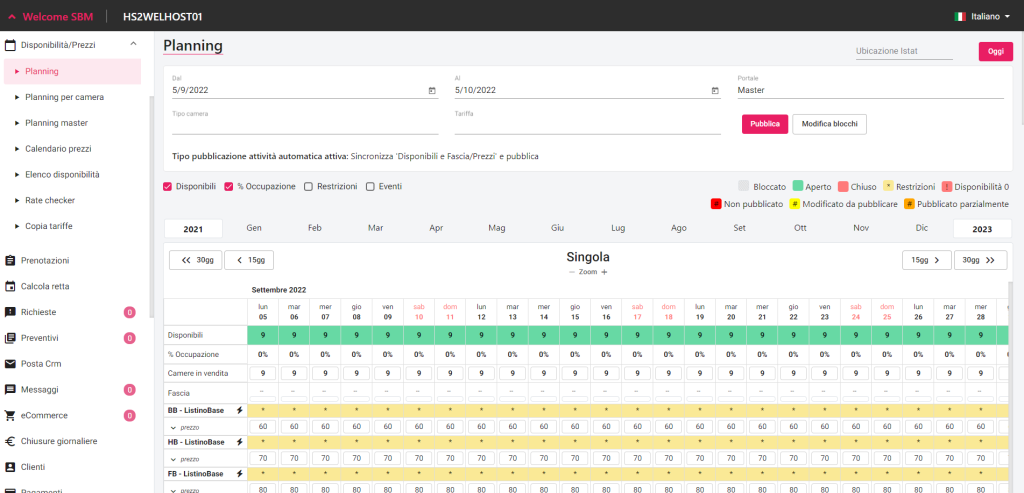The image size is (1024, 493).
Task: Advance 15gg with the button
Action: 927,260
